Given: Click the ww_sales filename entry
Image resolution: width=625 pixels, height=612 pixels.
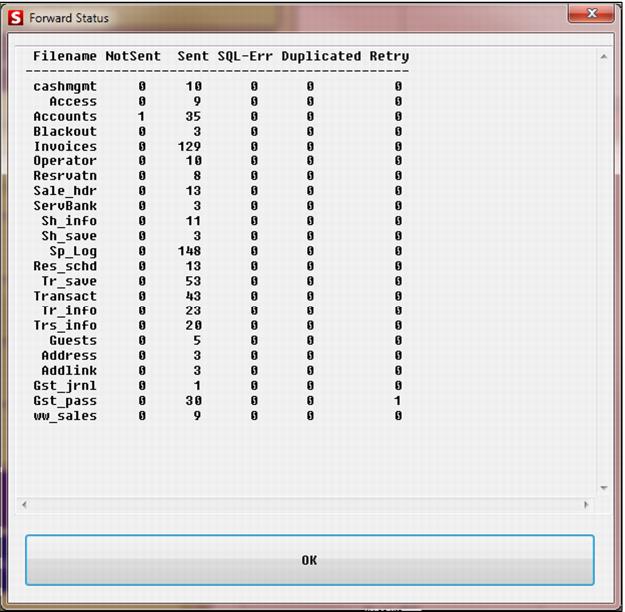Looking at the screenshot, I should coord(65,415).
